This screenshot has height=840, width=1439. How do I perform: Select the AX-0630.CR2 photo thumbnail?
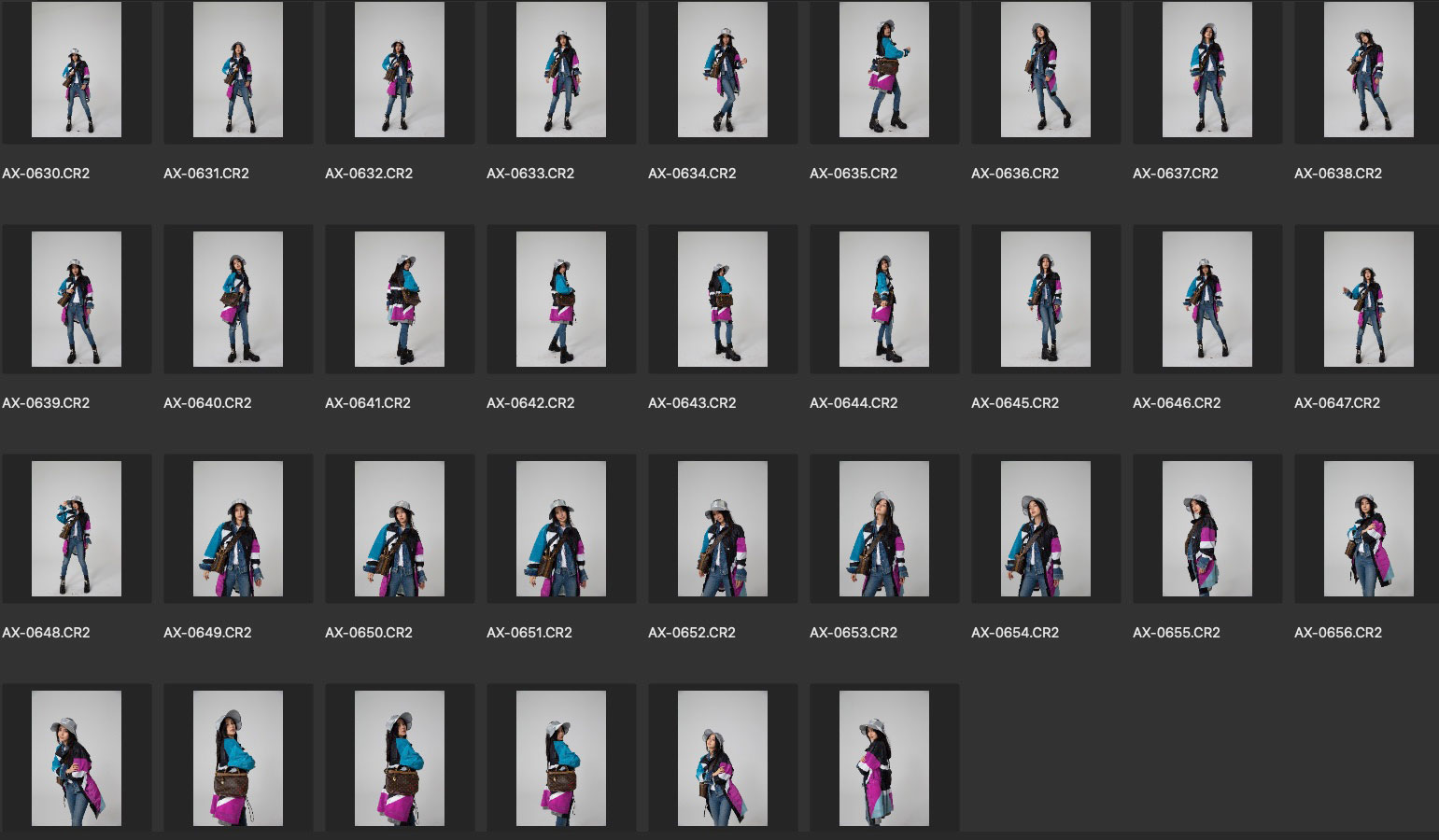[77, 70]
